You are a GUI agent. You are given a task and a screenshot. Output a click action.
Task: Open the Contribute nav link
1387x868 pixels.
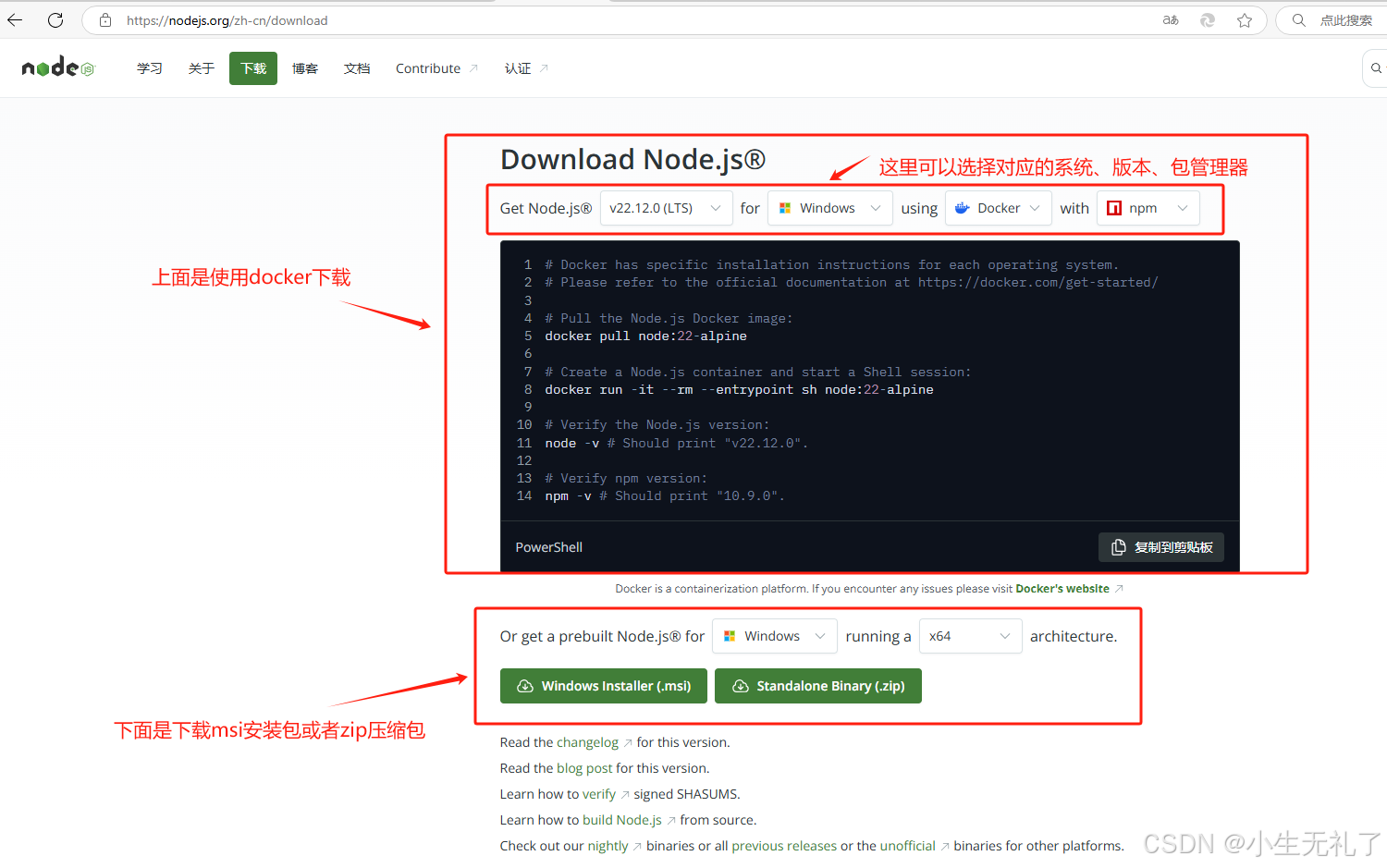(436, 68)
